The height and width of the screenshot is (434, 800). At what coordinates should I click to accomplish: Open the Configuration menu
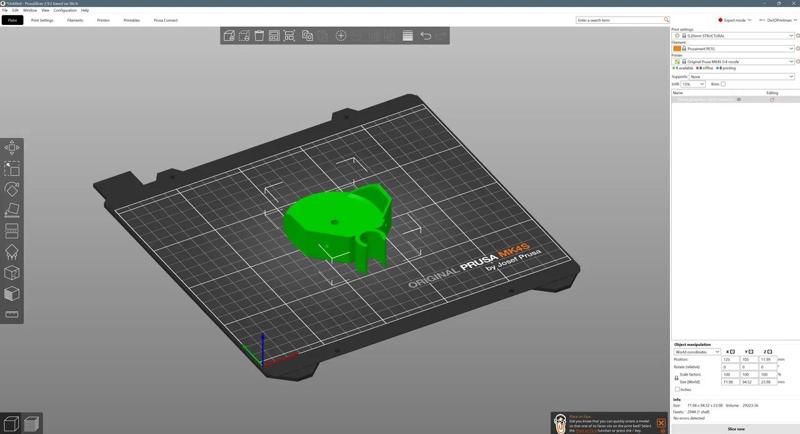click(x=64, y=10)
